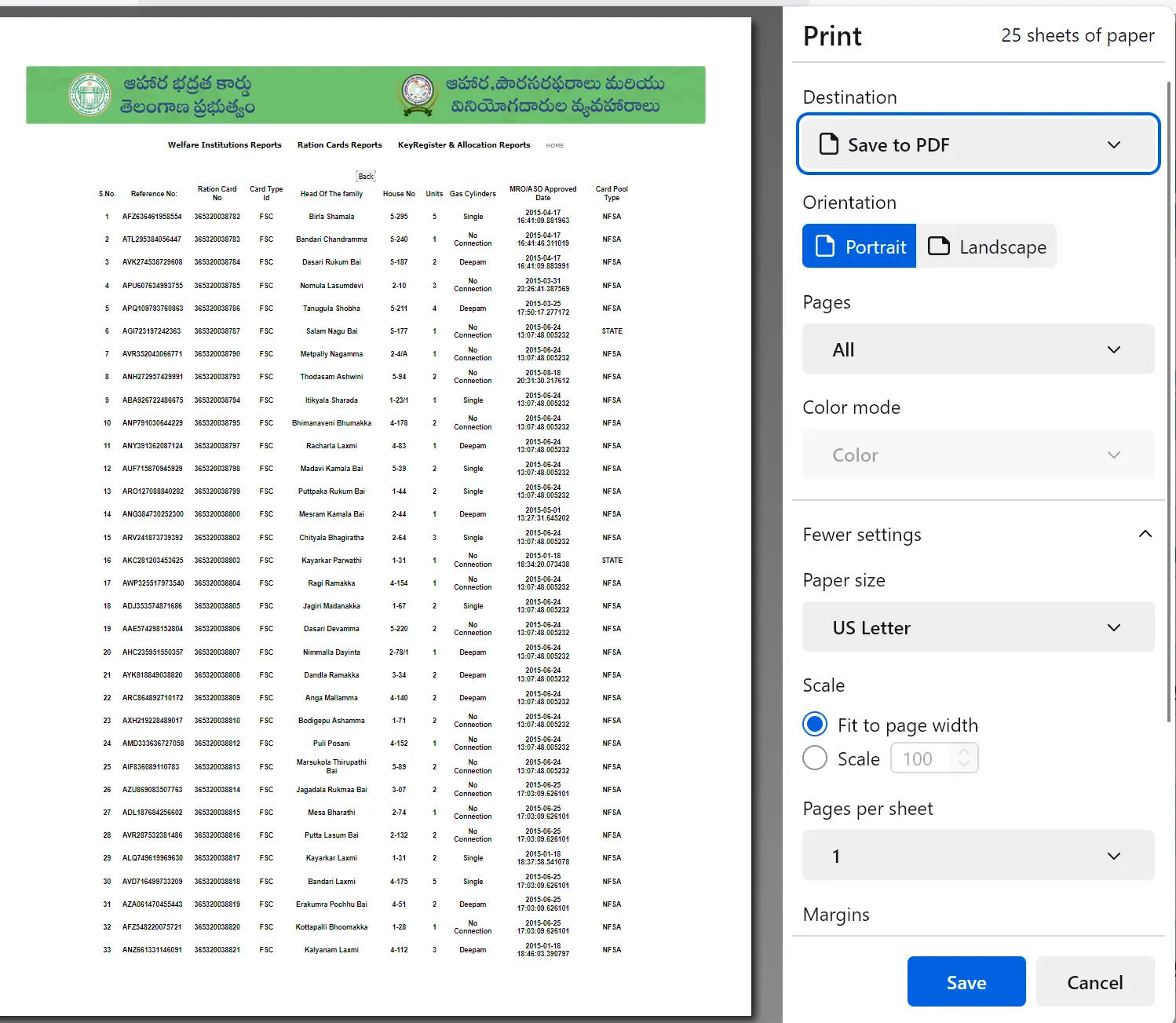Click the name Dasari Rukum Bai
The height and width of the screenshot is (1023, 1176).
pos(331,262)
